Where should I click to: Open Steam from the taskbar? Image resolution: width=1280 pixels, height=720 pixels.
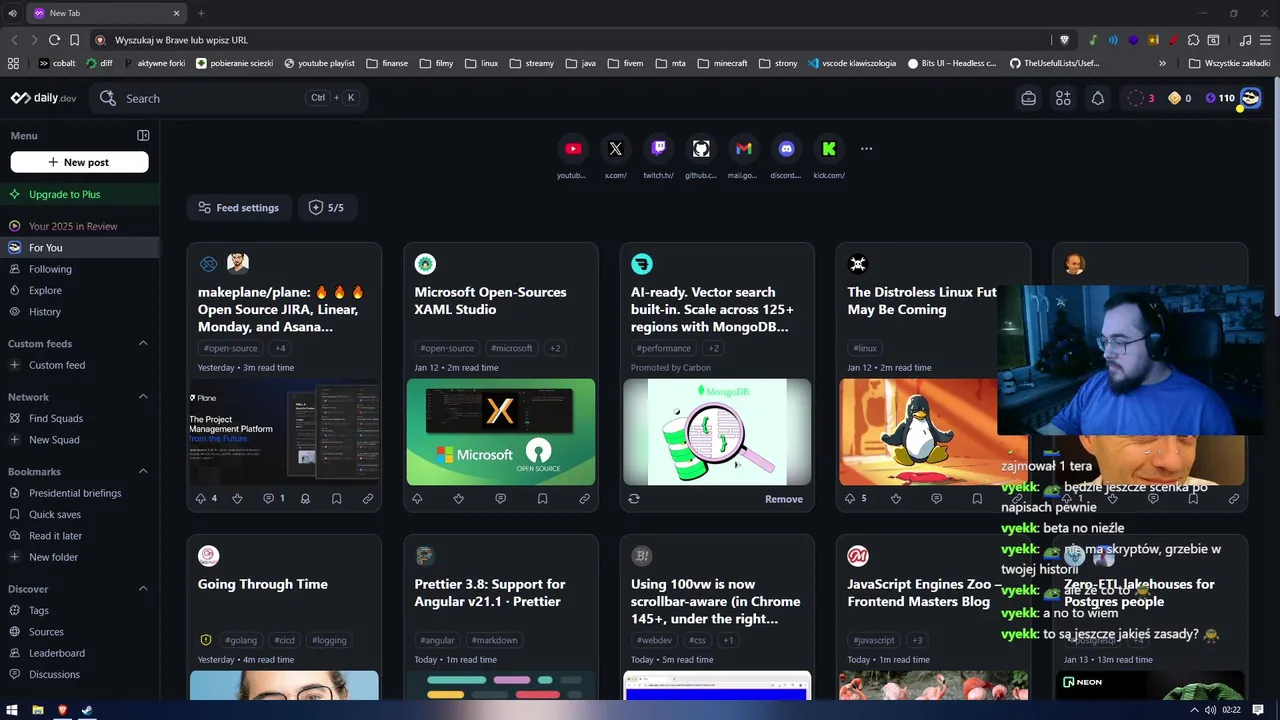(x=87, y=710)
